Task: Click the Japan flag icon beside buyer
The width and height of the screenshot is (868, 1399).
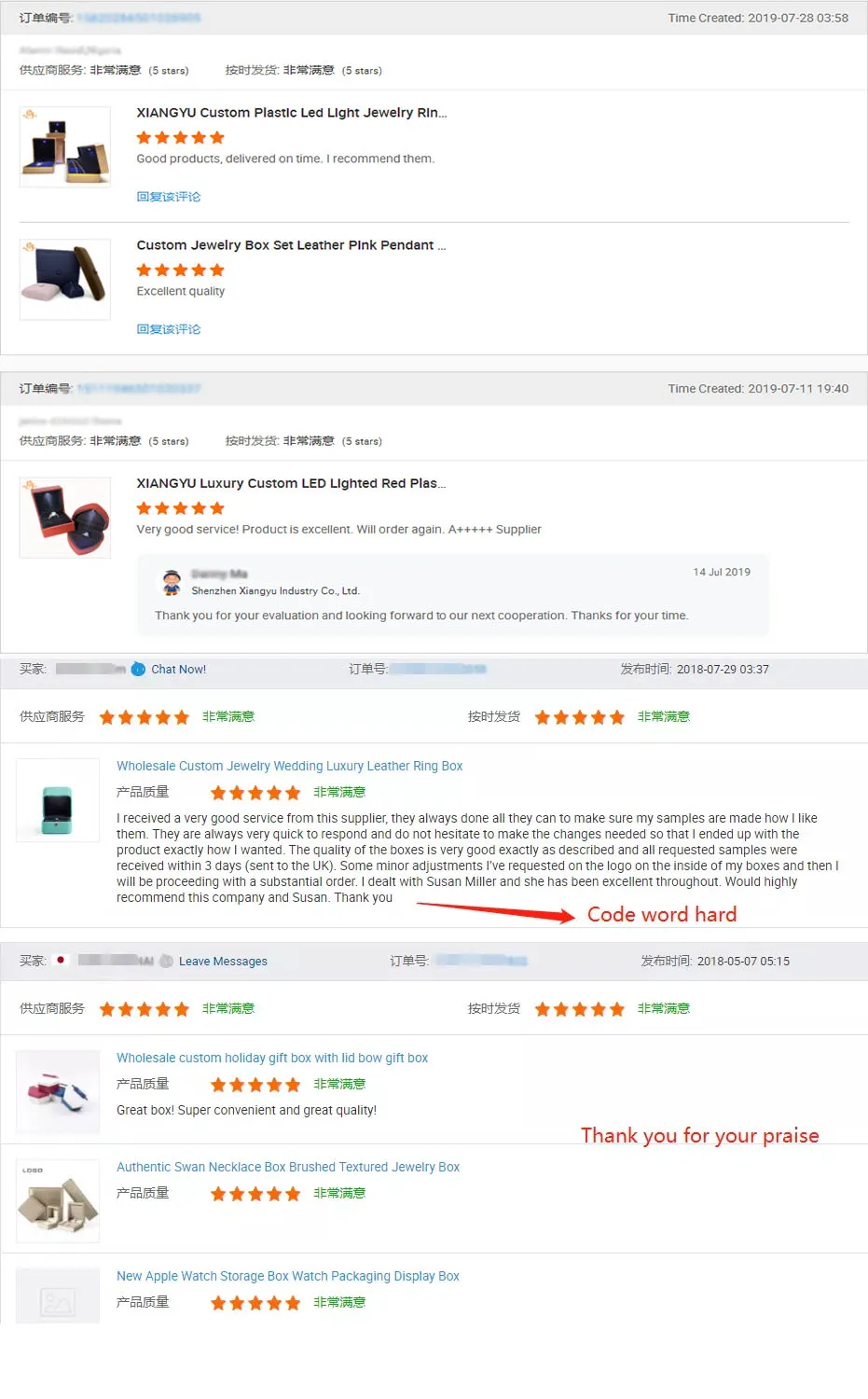Action: (61, 960)
